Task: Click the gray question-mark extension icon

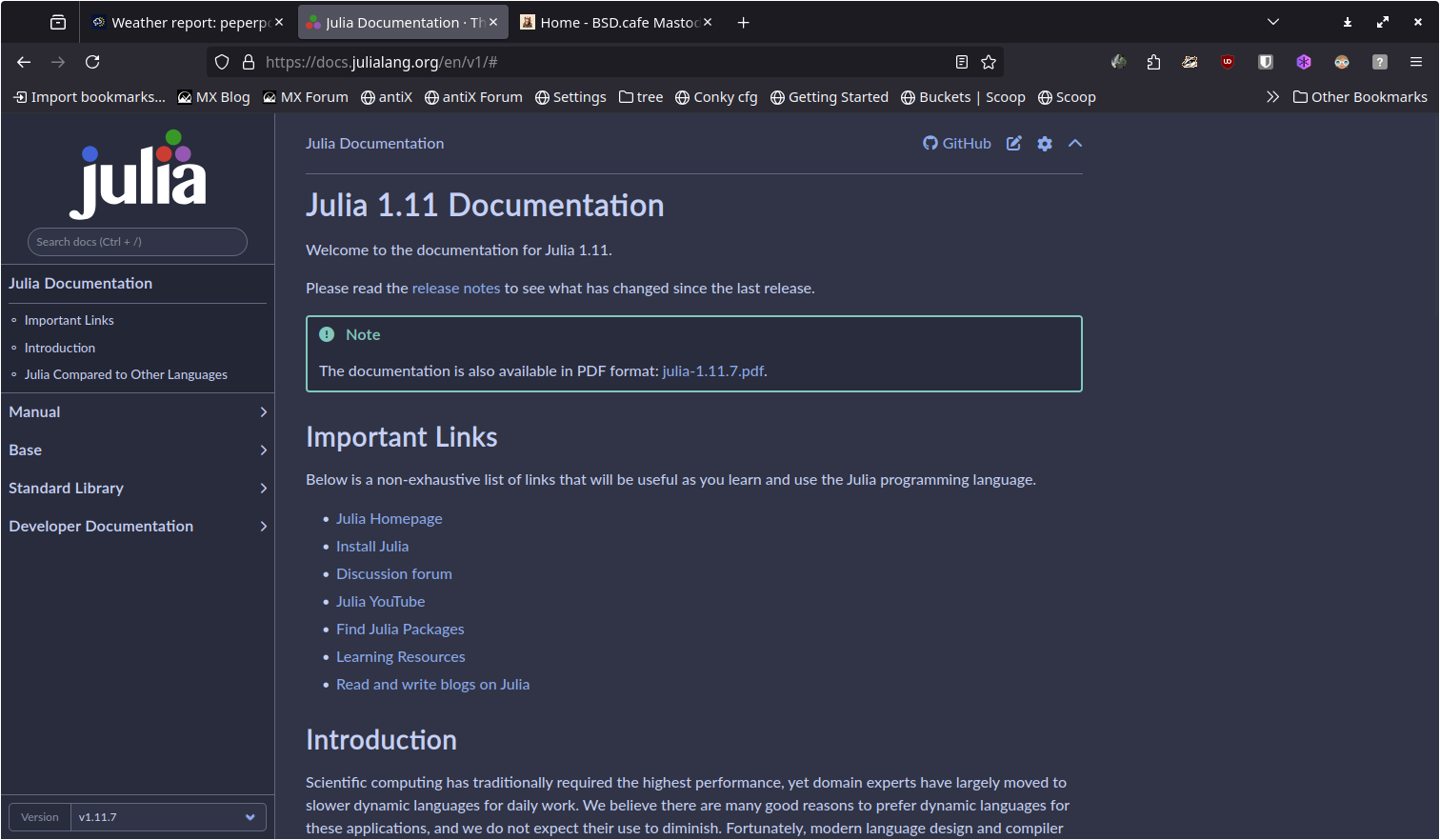Action: (1380, 62)
